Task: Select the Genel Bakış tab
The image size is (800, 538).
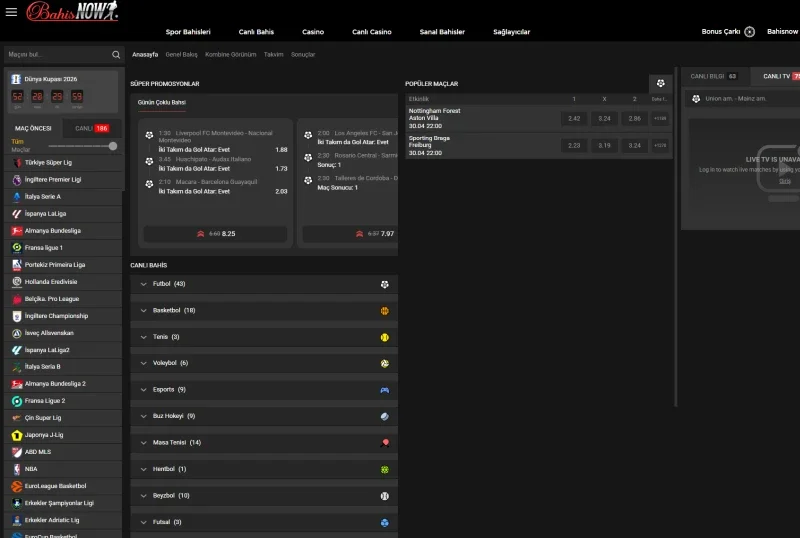Action: tap(181, 55)
